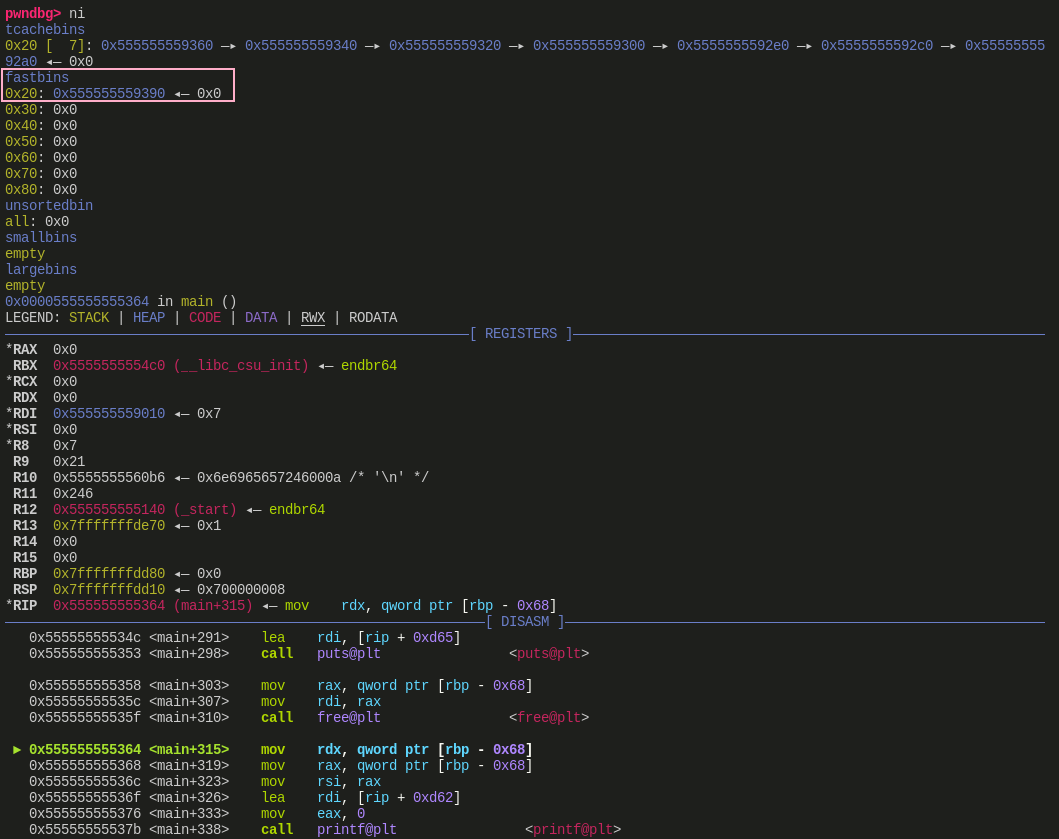This screenshot has width=1059, height=839.
Task: Click the fastbins heading in the highlighted box
Action: tap(37, 78)
